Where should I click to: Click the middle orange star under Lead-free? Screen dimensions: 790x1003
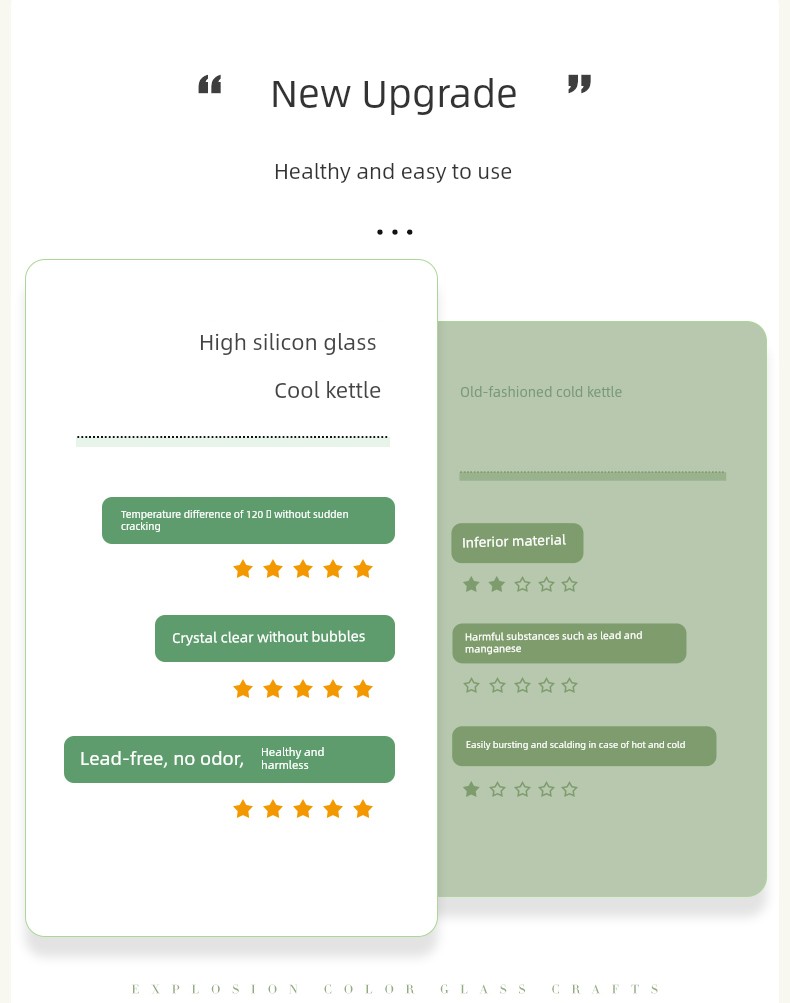click(303, 809)
